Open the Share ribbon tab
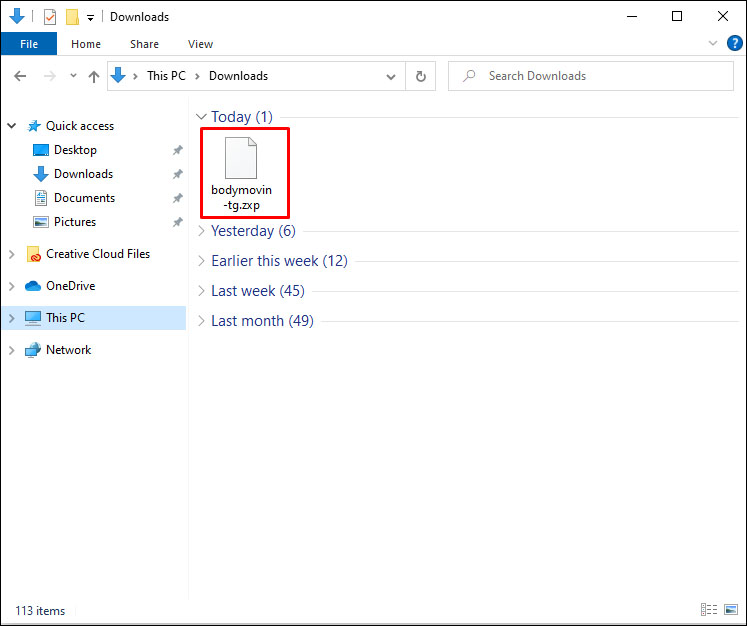The height and width of the screenshot is (626, 747). pyautogui.click(x=144, y=44)
